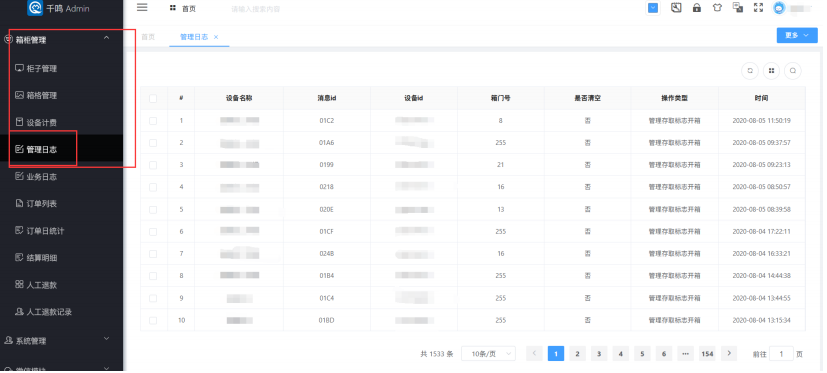Check the checkbox for row 5

[x=153, y=209]
